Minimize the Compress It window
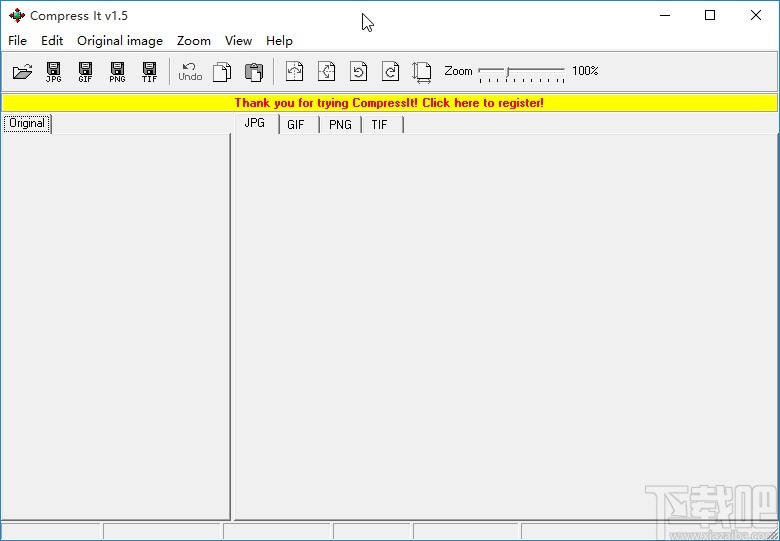This screenshot has width=780, height=541. coord(665,15)
